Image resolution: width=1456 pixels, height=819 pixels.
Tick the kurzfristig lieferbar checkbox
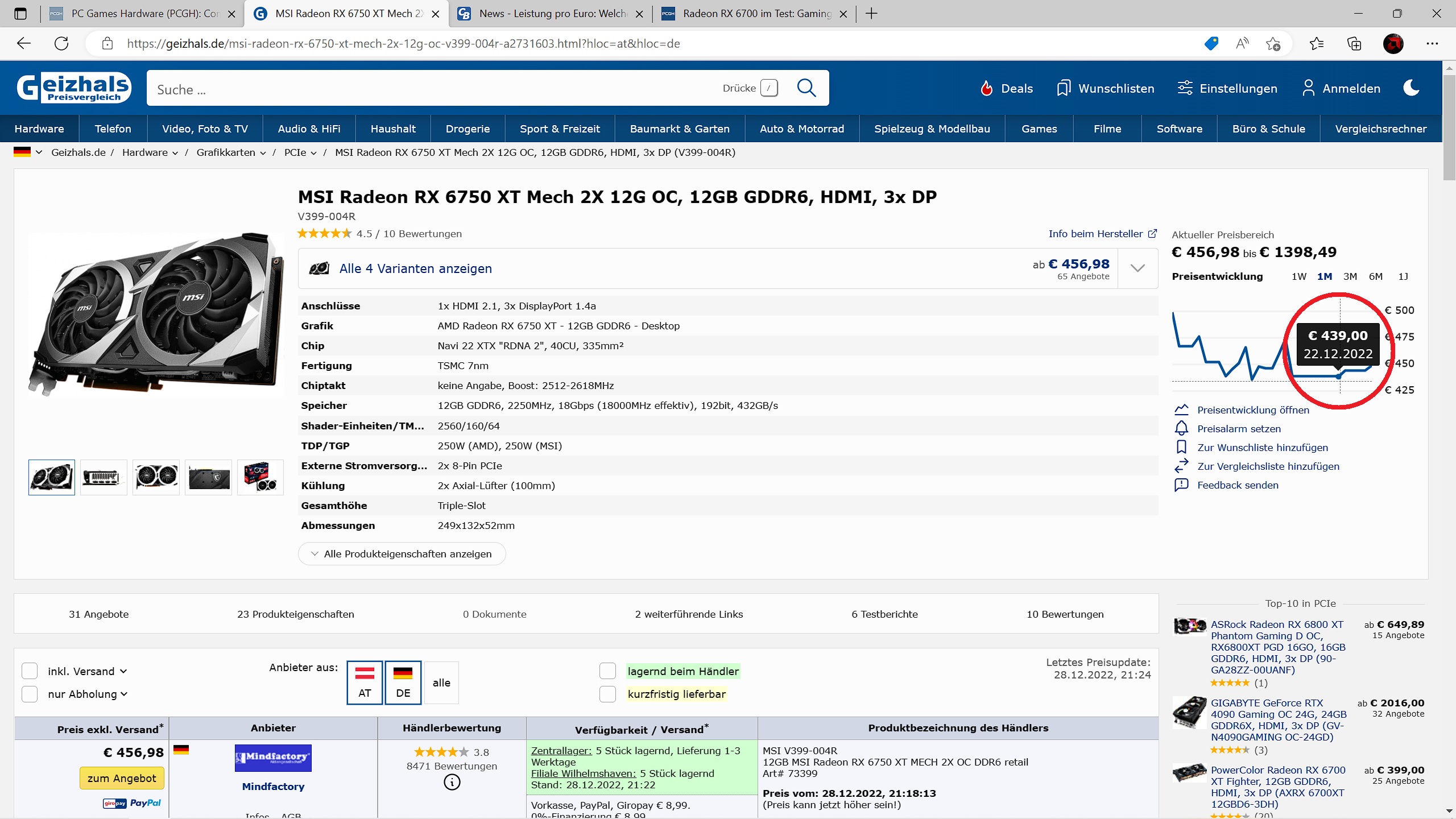[x=607, y=694]
